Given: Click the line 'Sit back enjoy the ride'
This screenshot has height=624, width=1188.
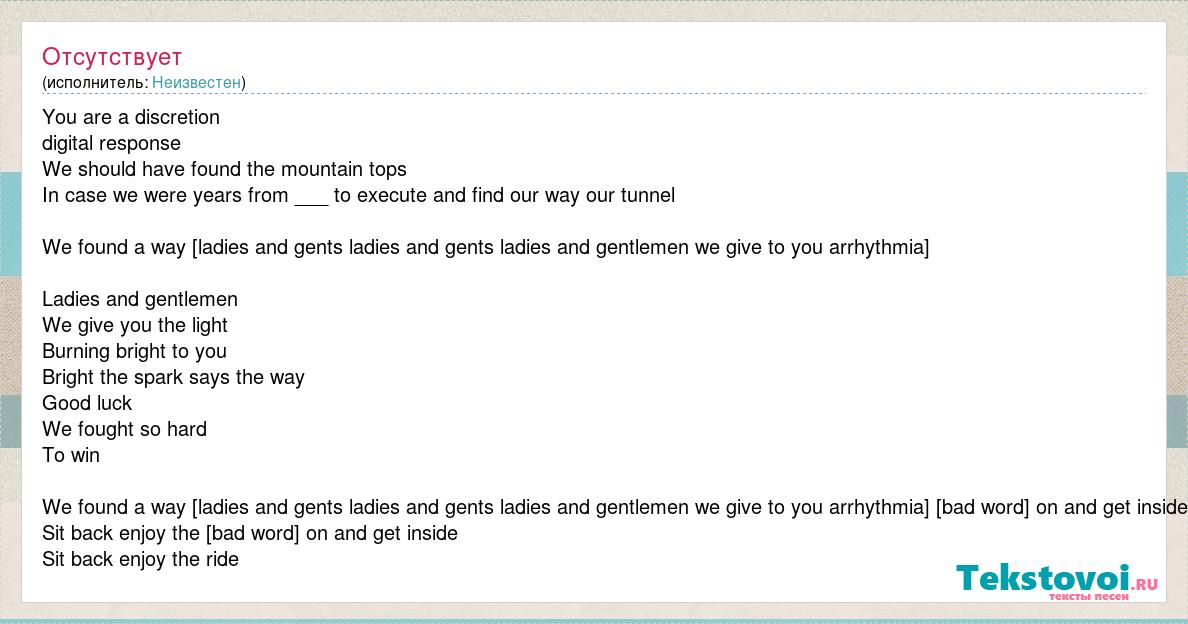Looking at the screenshot, I should coord(141,560).
